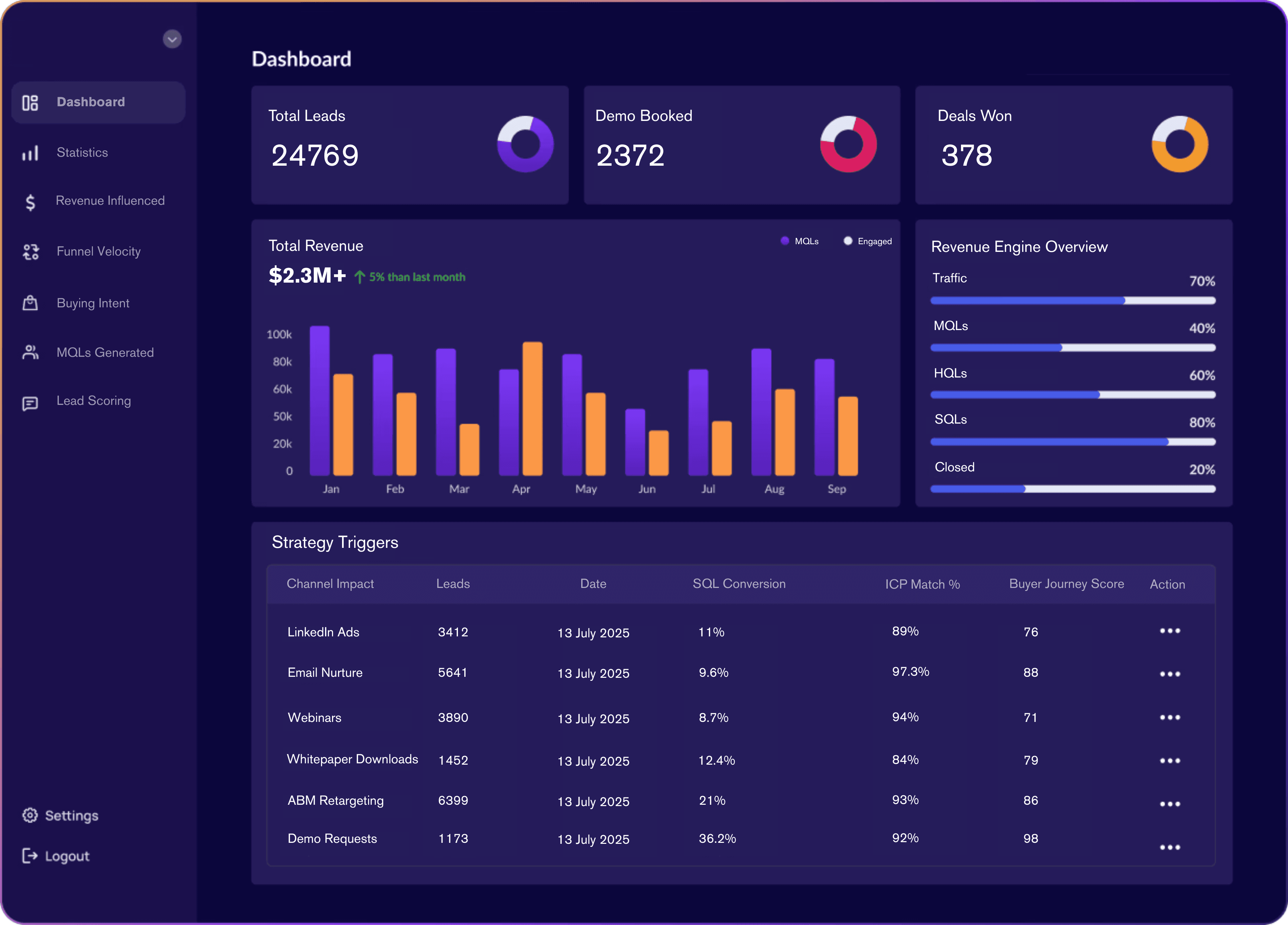Open action menu for Demo Requests row
This screenshot has height=925, width=1288.
pyautogui.click(x=1169, y=847)
